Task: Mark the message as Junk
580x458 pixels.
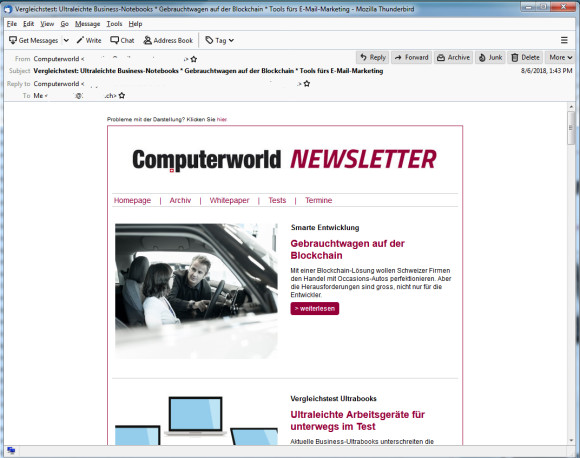Action: pos(490,57)
